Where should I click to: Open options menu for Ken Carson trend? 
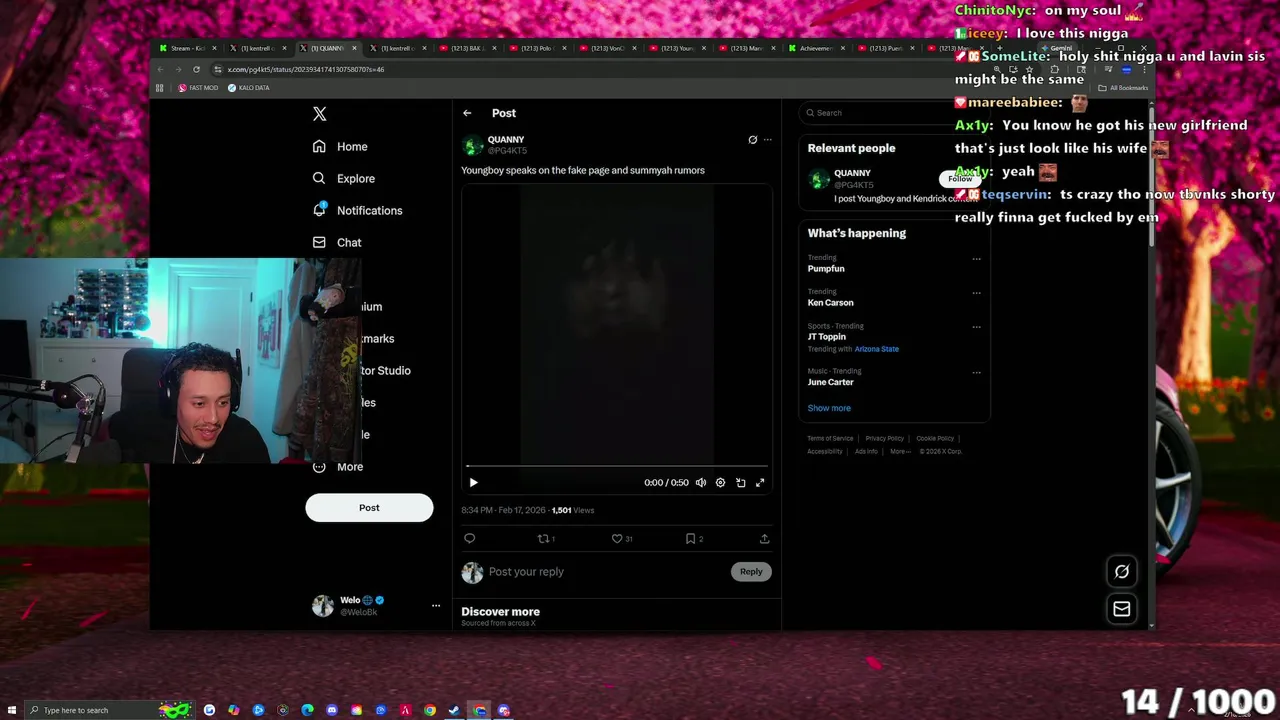977,293
